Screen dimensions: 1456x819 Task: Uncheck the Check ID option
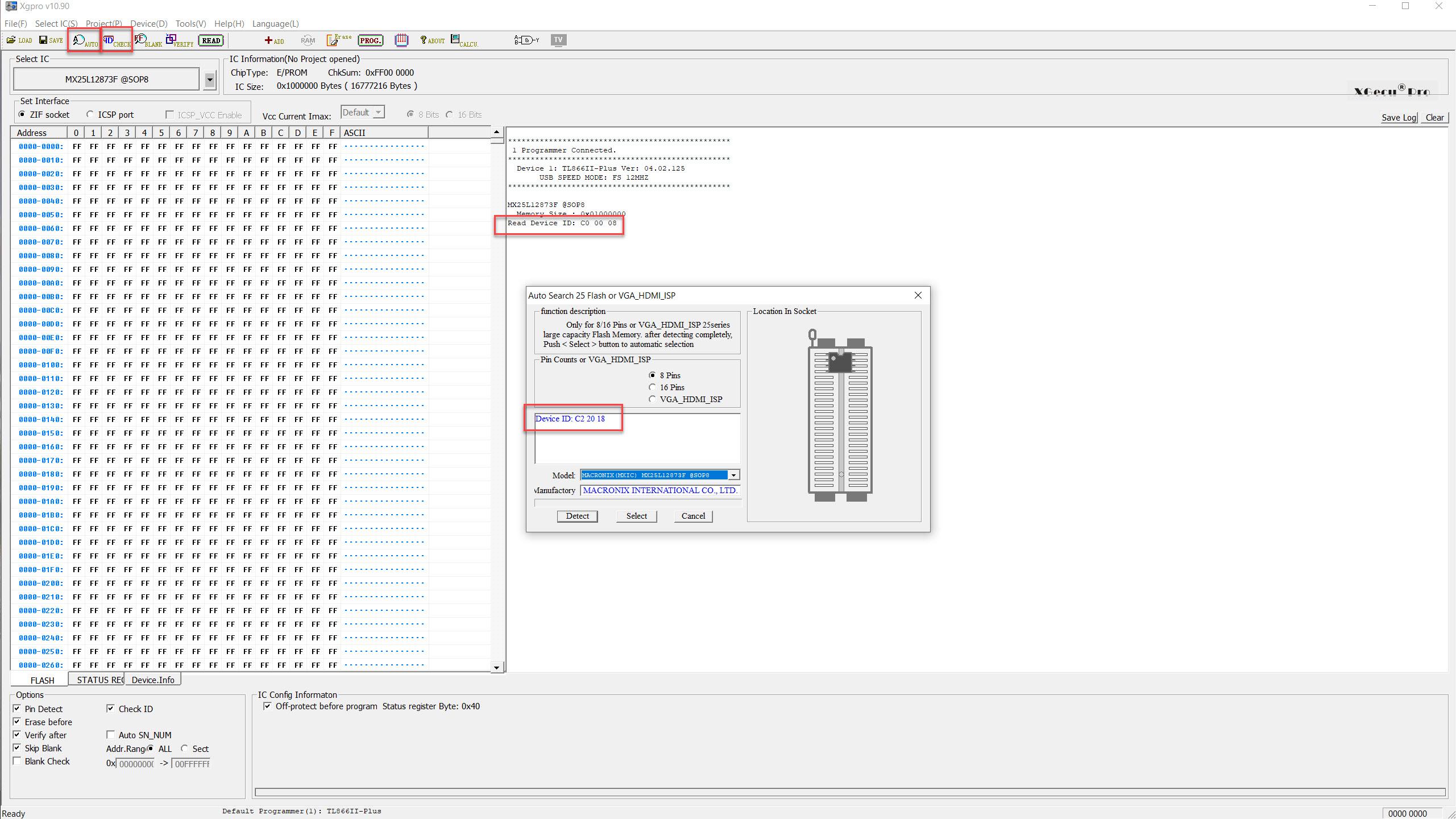111,709
